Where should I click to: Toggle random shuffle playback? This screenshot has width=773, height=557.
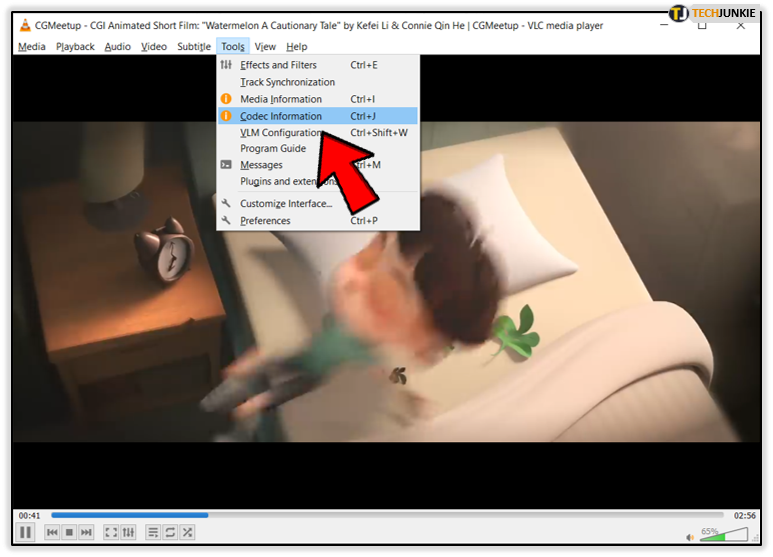(x=187, y=532)
